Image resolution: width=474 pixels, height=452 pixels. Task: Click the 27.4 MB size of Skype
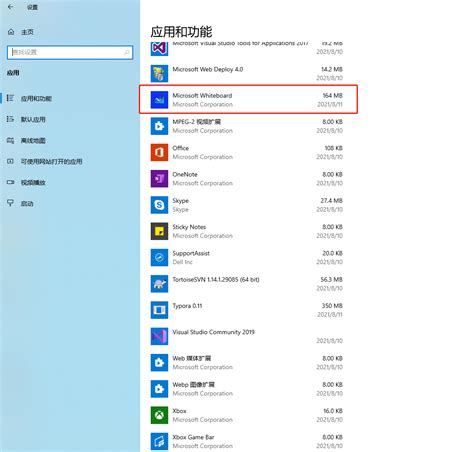tap(332, 201)
